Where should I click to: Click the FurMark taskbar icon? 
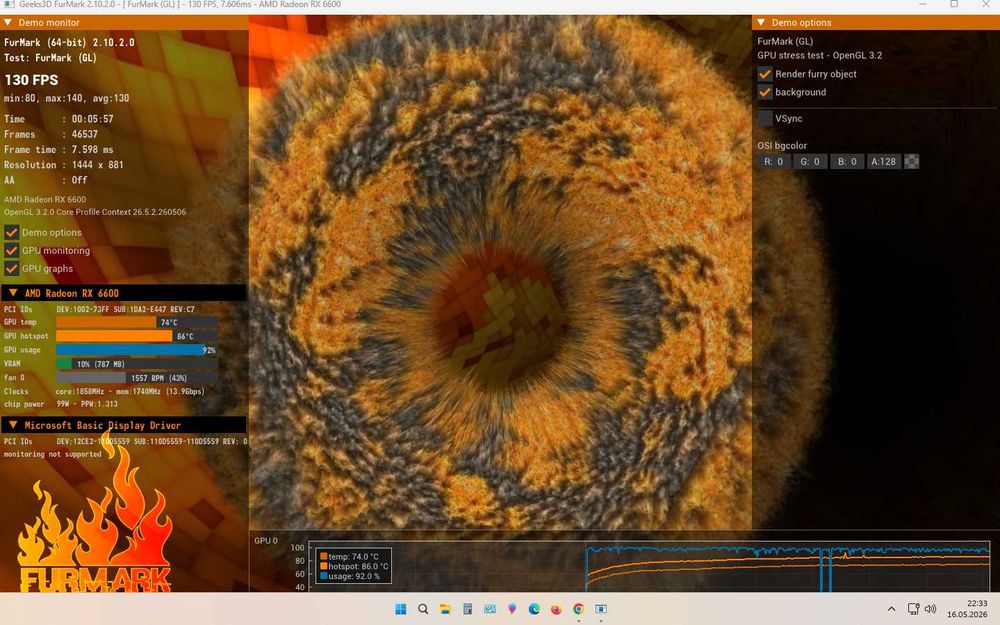click(x=601, y=609)
